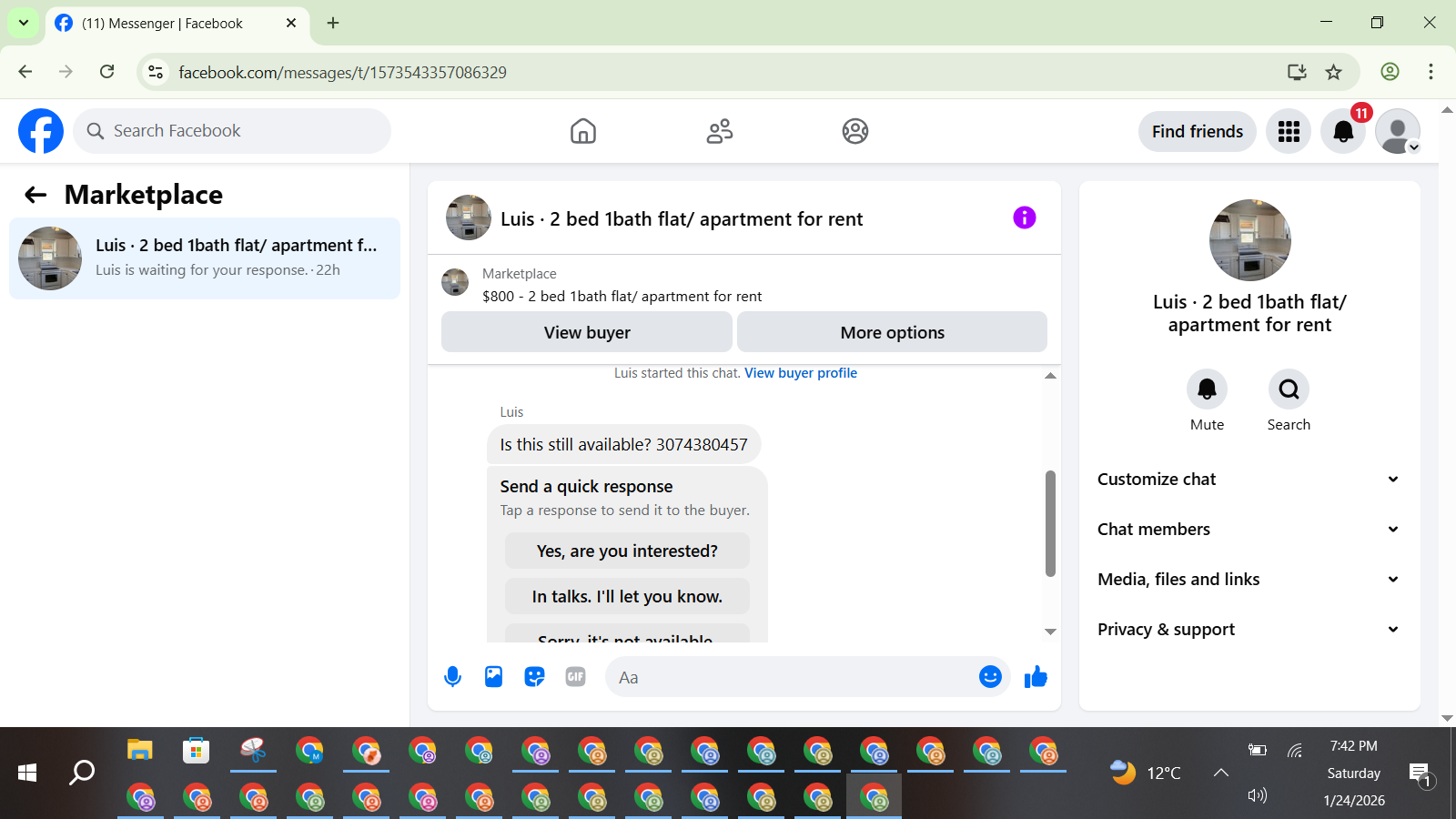Open the Facebook menu grid icon
This screenshot has height=819, width=1456.
[x=1289, y=131]
